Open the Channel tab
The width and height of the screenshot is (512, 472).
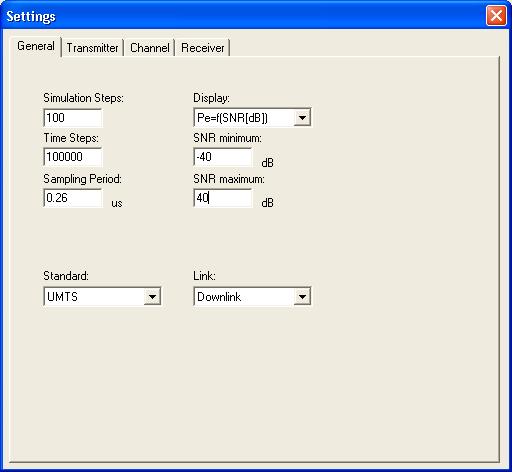(150, 48)
